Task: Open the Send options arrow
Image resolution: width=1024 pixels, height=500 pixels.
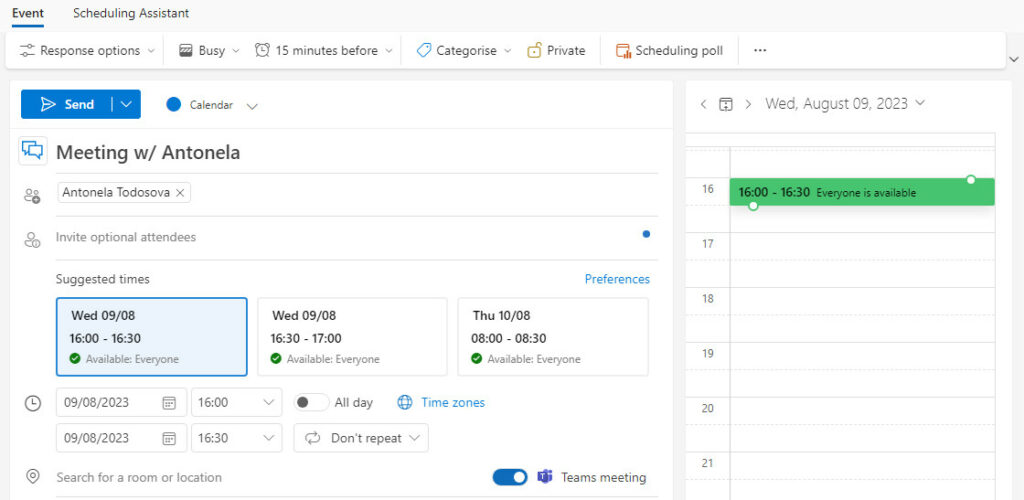Action: pyautogui.click(x=127, y=104)
